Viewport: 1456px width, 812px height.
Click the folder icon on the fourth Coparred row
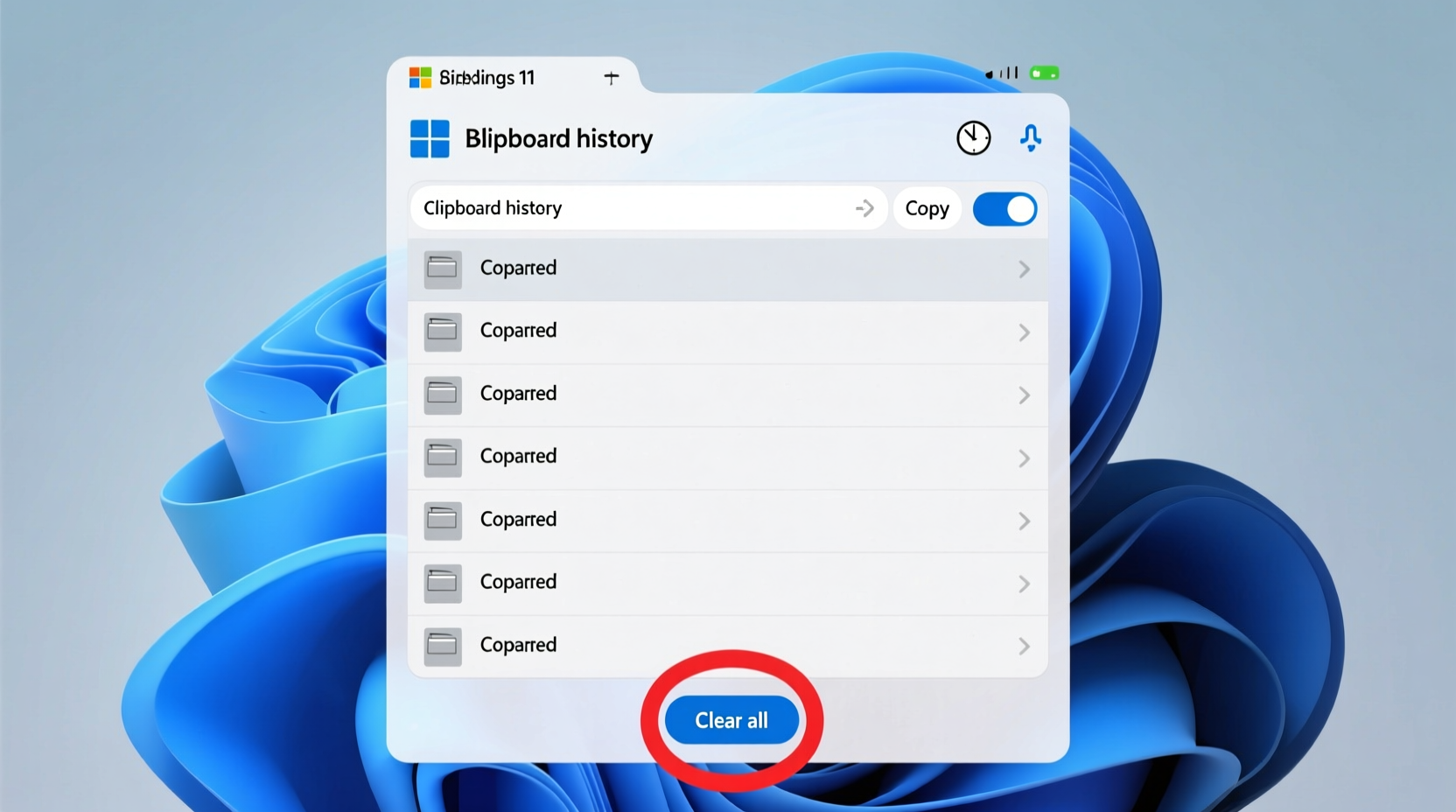443,458
